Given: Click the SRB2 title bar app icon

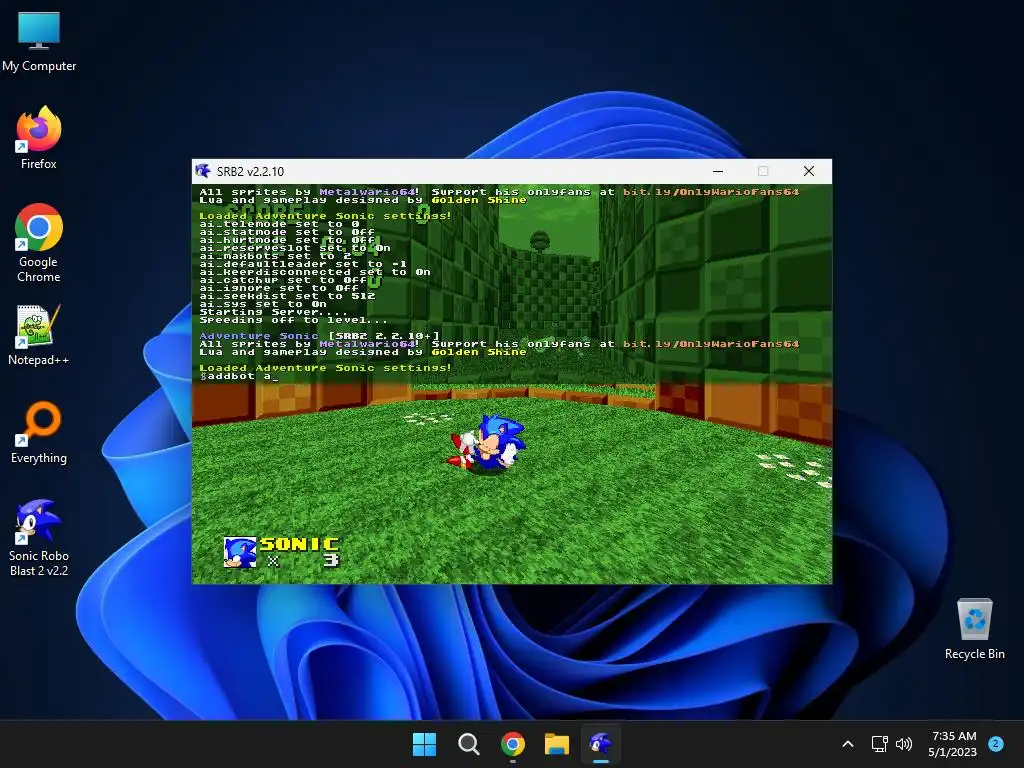Looking at the screenshot, I should (x=203, y=171).
